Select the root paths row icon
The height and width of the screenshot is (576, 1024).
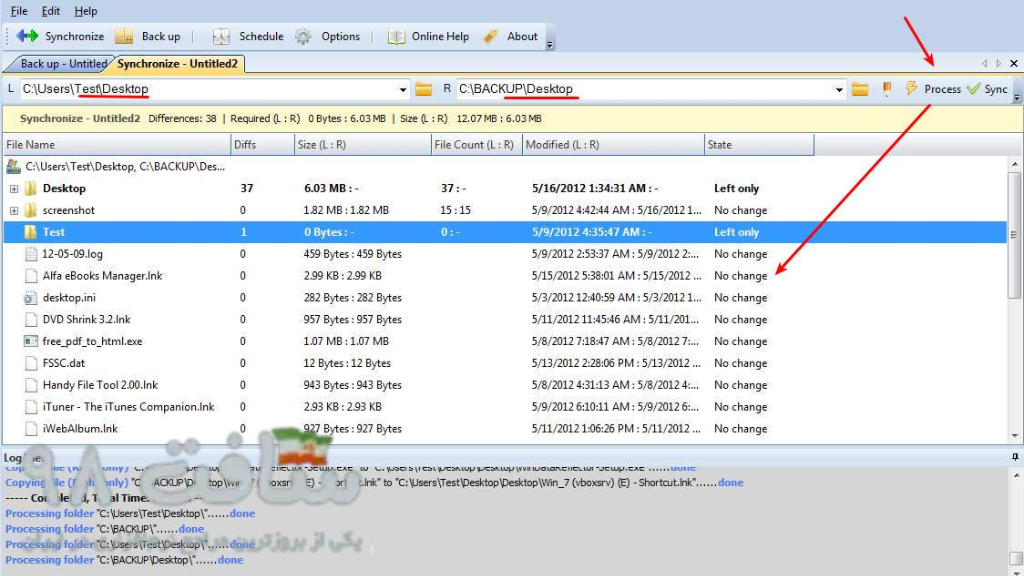(13, 167)
